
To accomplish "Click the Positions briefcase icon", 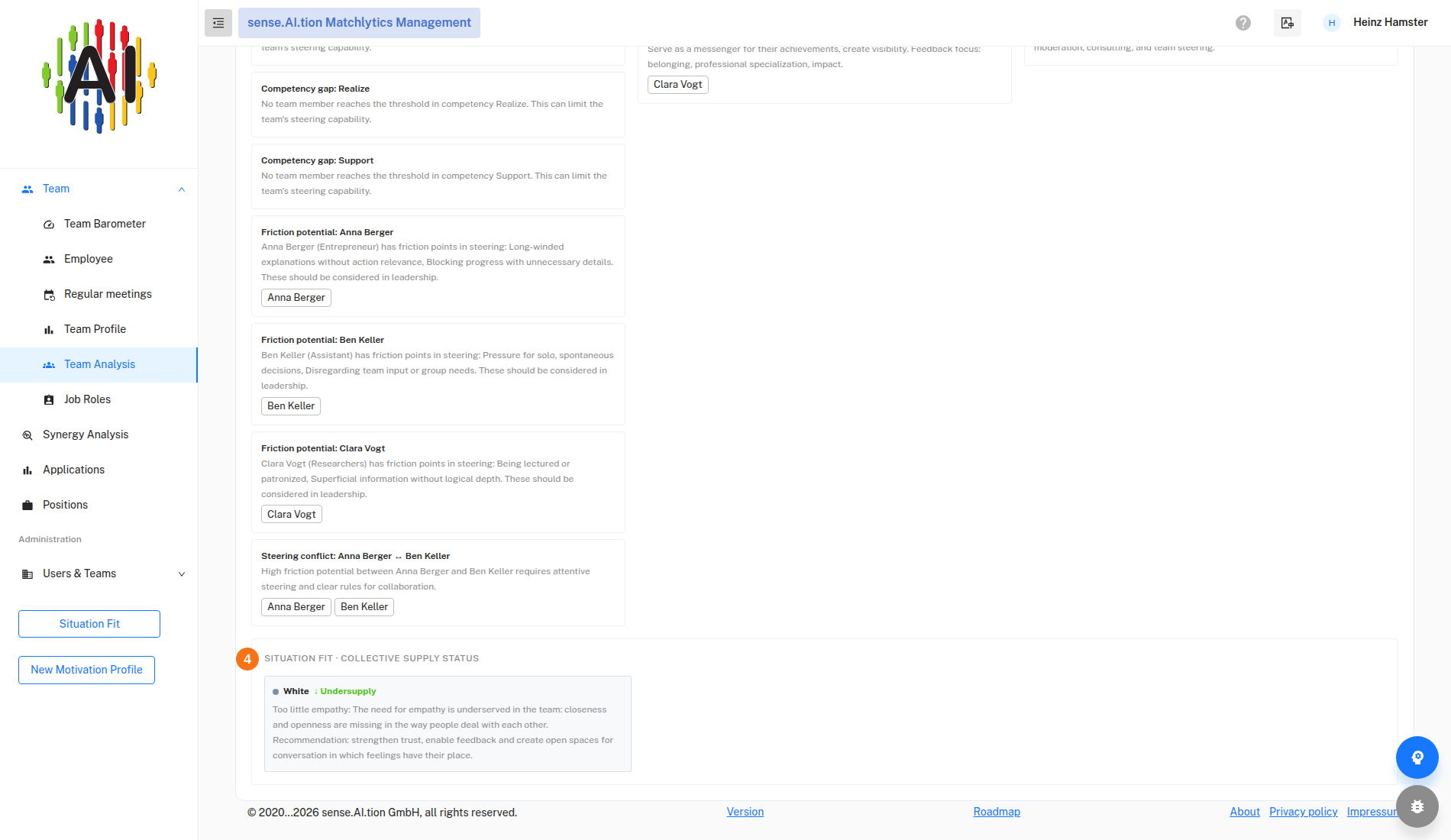I will pos(27,506).
